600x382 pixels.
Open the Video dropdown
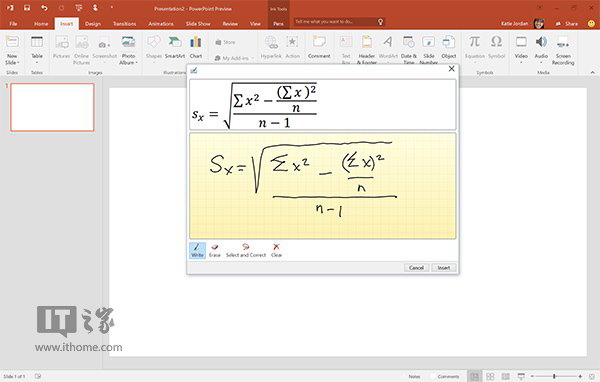point(521,50)
